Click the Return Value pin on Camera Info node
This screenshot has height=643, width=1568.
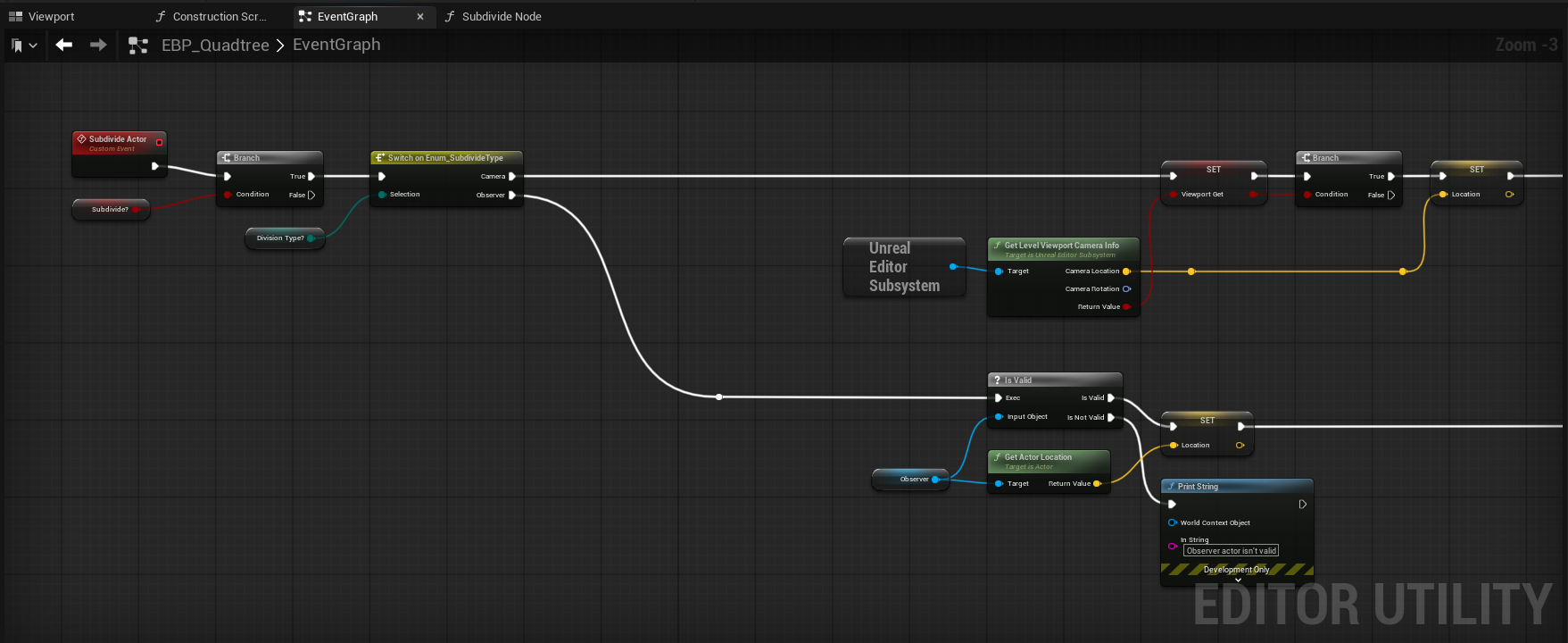(x=1126, y=307)
